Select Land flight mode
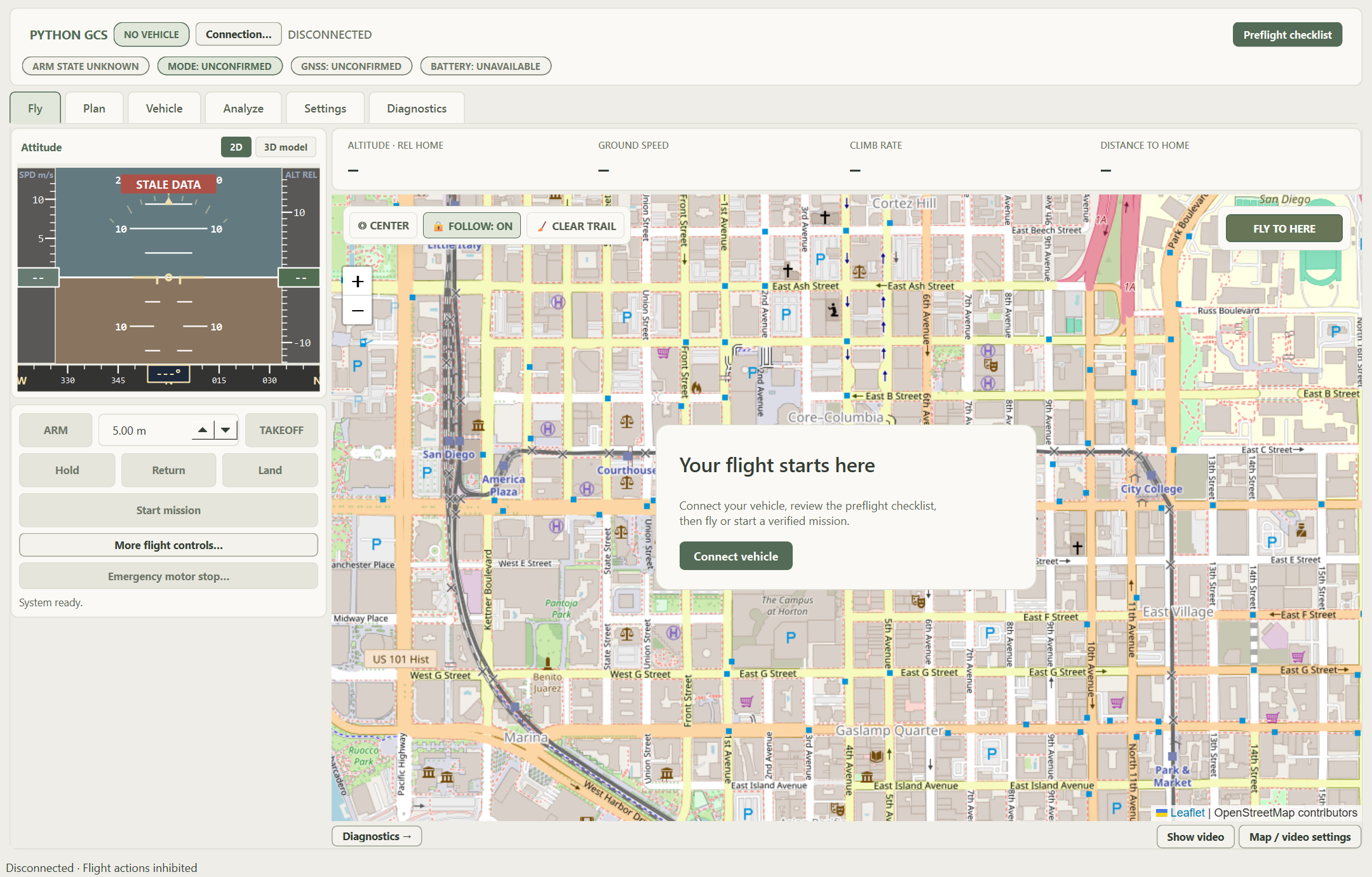This screenshot has width=1372, height=877. 270,470
